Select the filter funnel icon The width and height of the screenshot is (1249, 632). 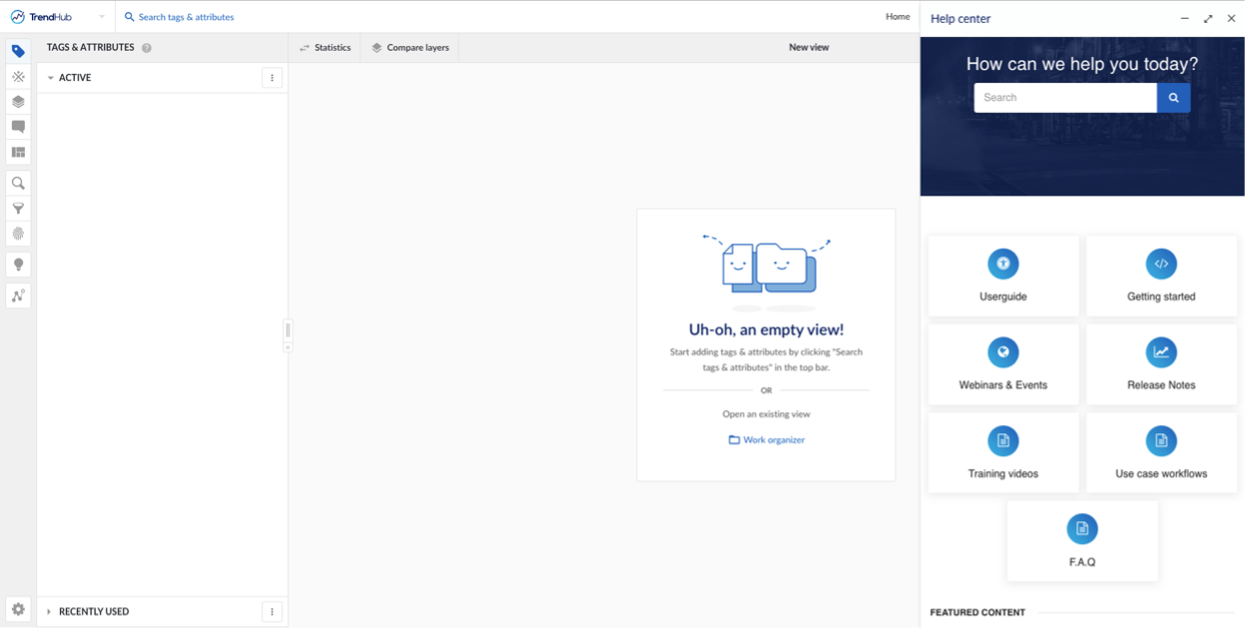(18, 208)
